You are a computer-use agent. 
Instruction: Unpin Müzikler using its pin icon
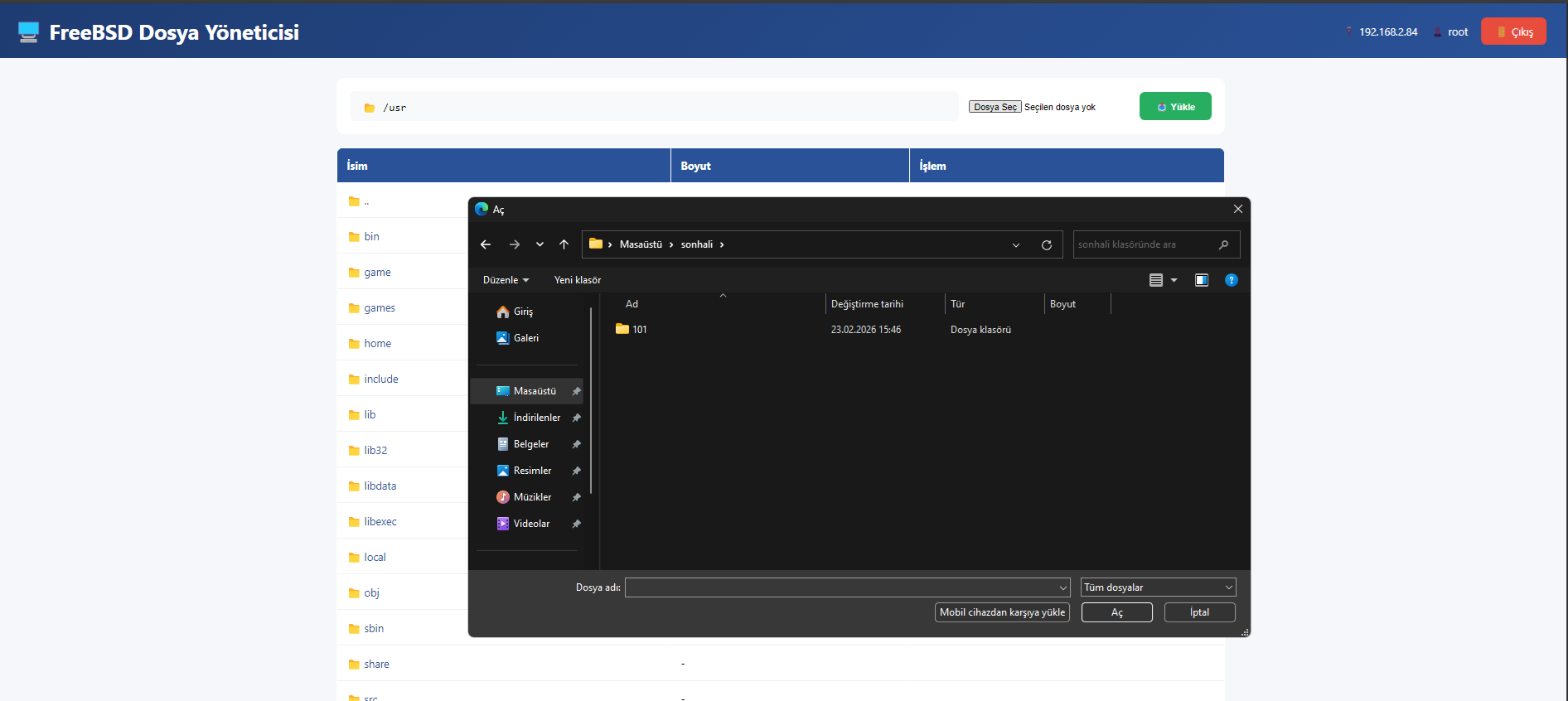tap(576, 497)
